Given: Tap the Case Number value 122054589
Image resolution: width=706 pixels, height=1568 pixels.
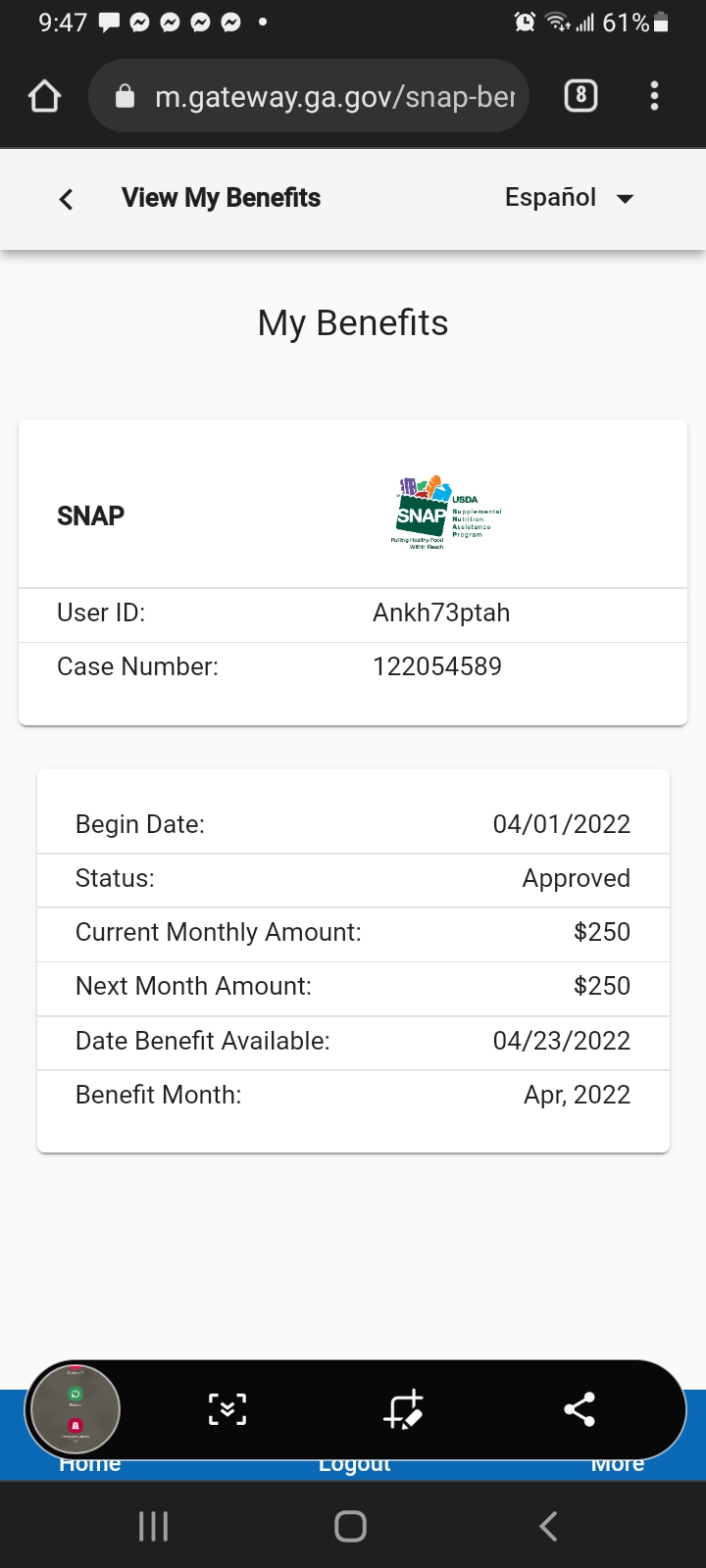Looking at the screenshot, I should tap(437, 666).
